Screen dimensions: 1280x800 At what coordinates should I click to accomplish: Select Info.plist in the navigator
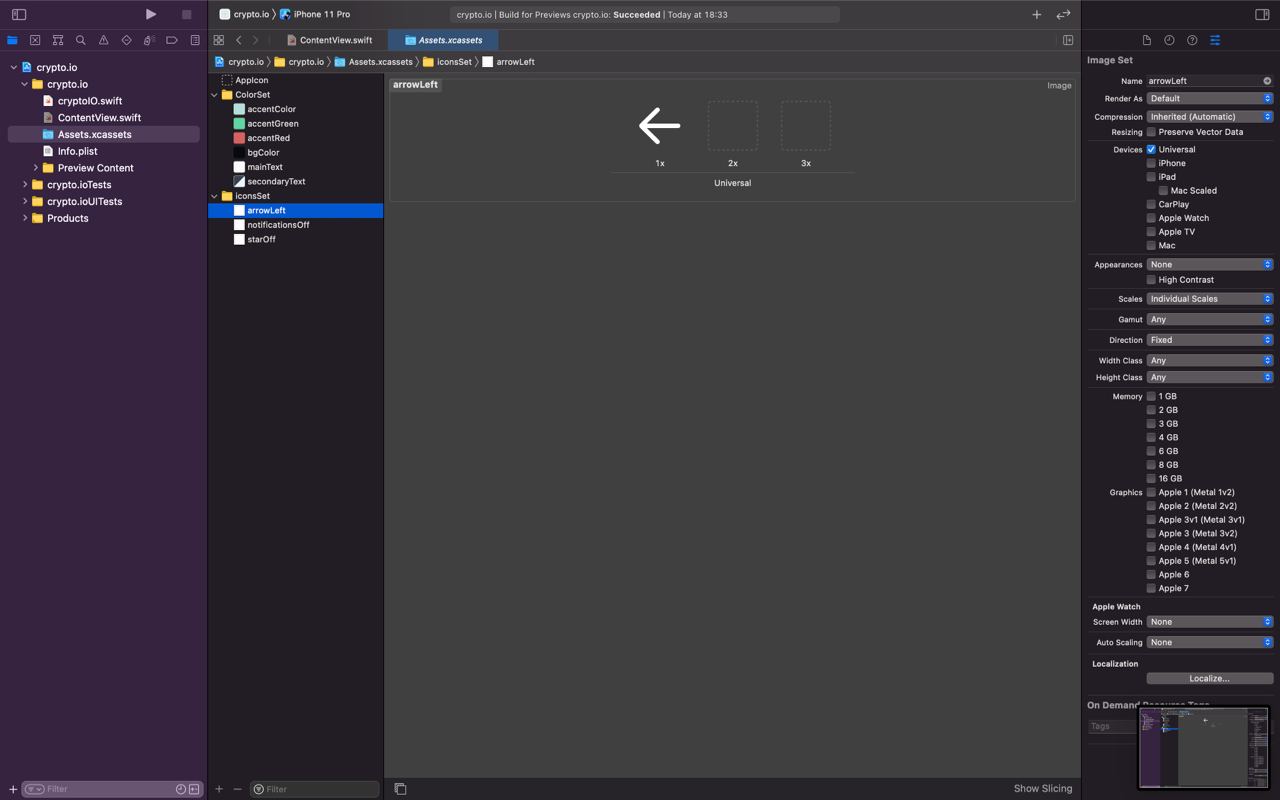tap(78, 151)
